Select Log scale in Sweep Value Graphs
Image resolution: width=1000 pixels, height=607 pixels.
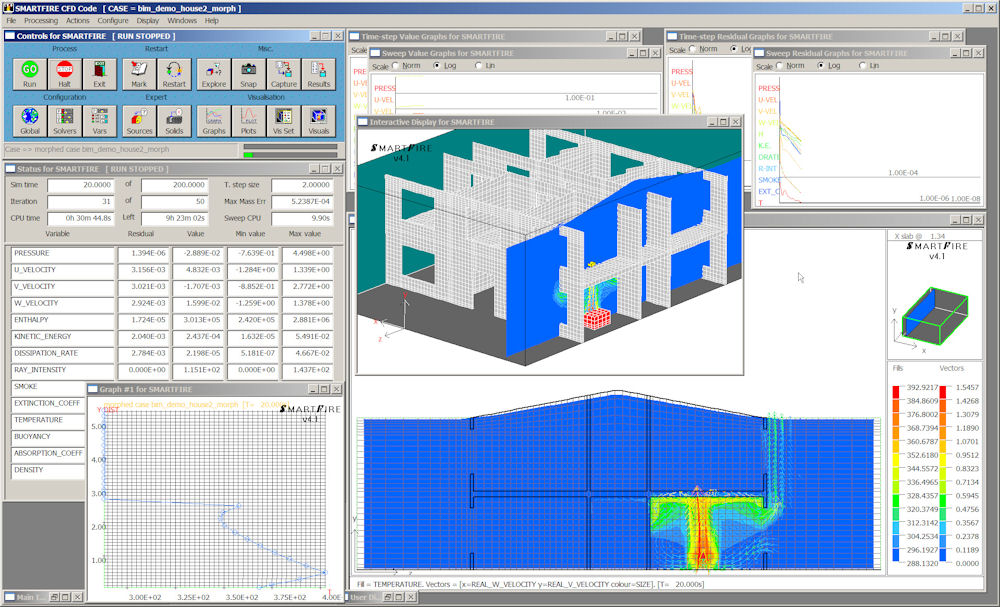[437, 66]
